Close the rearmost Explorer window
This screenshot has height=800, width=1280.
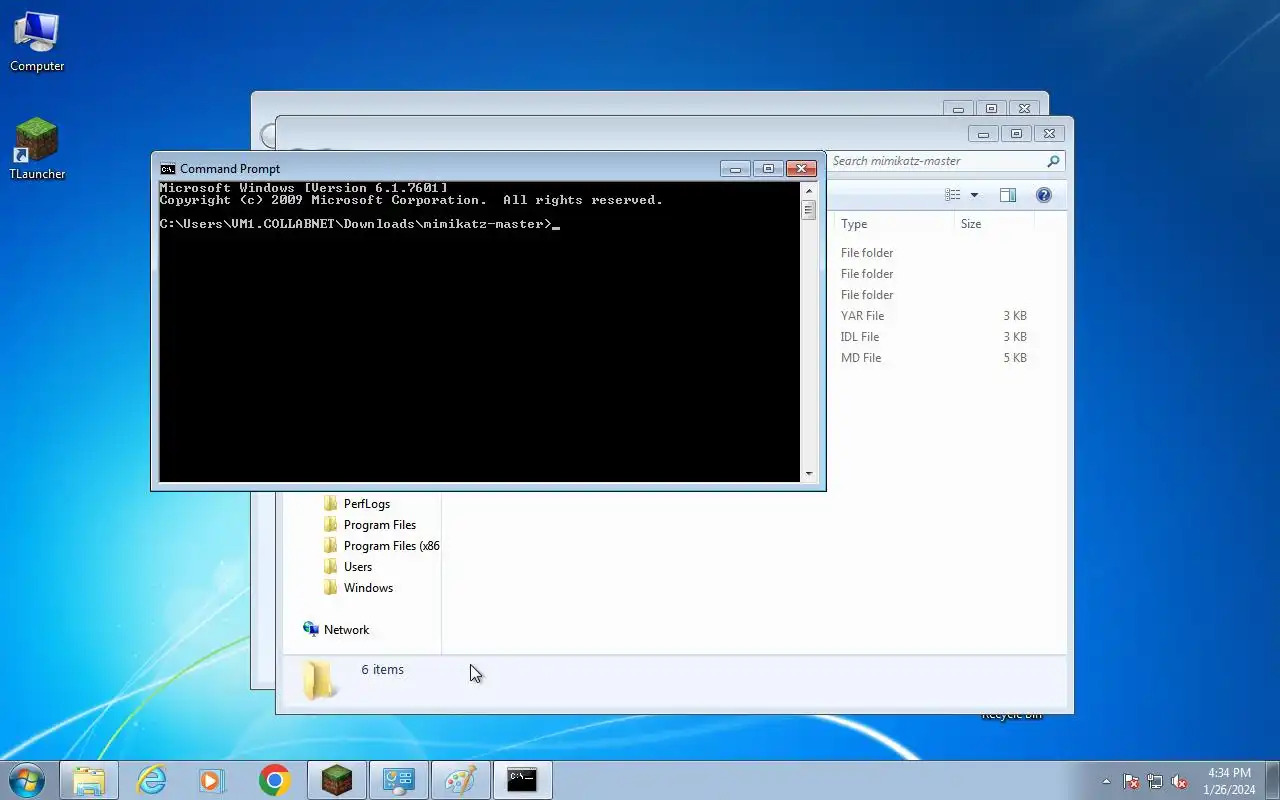click(1024, 109)
